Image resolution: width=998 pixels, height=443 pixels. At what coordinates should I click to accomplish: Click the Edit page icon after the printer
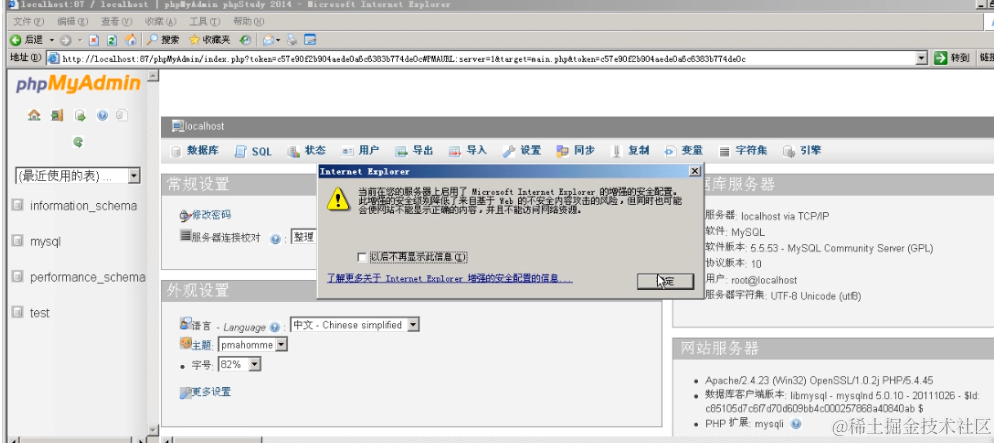tap(310, 40)
